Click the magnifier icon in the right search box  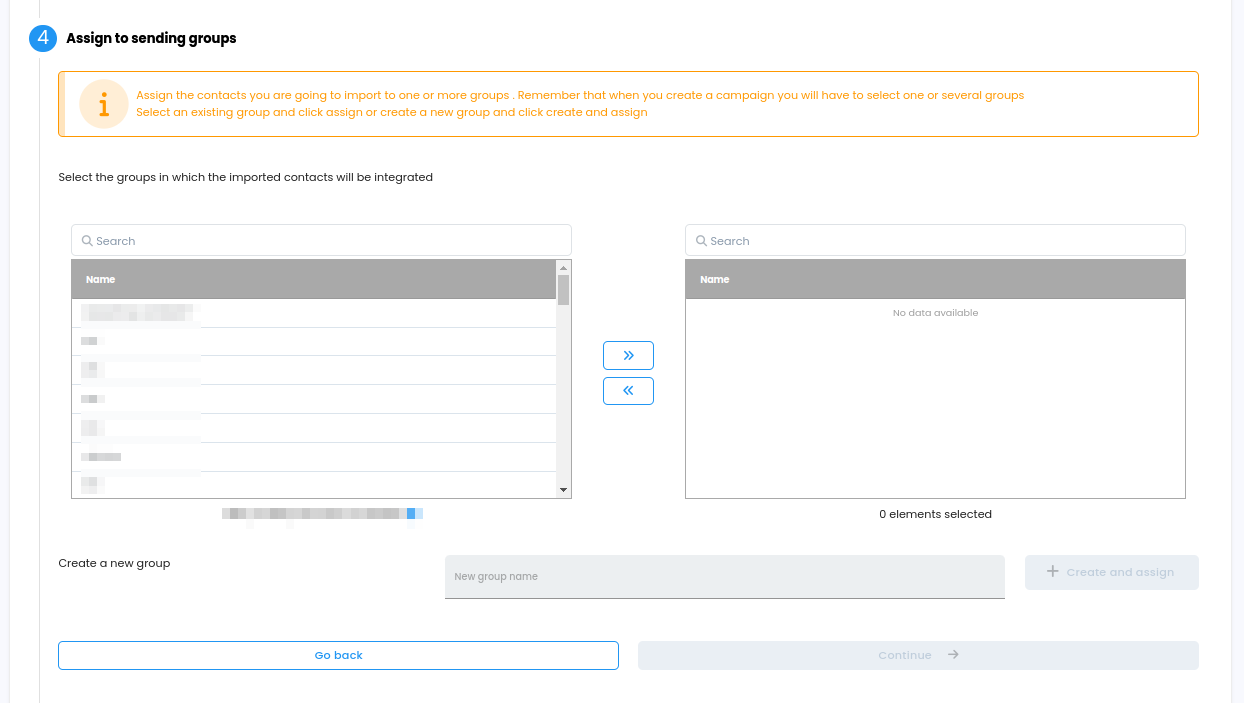[701, 241]
